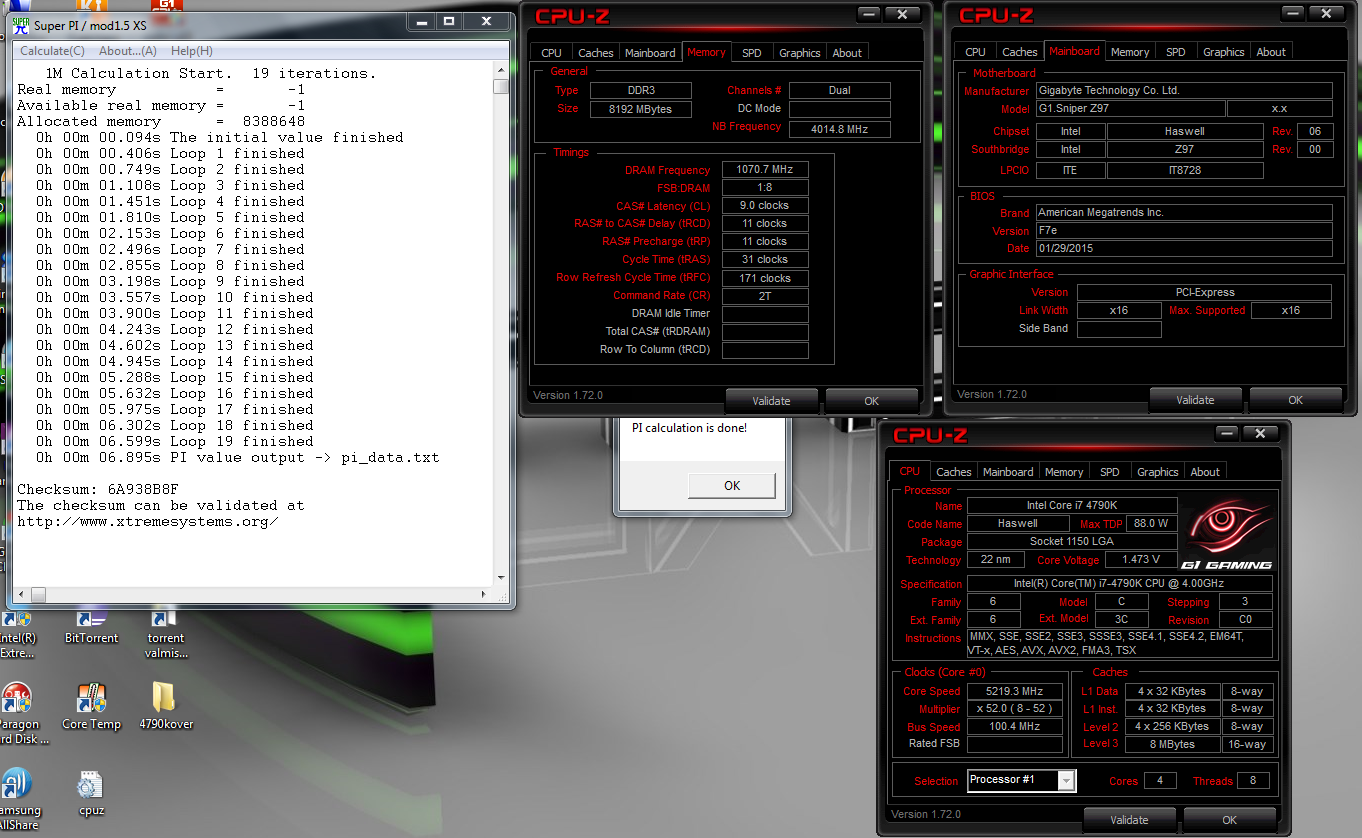Open the Calculate(C) menu in Super PI

[x=52, y=51]
